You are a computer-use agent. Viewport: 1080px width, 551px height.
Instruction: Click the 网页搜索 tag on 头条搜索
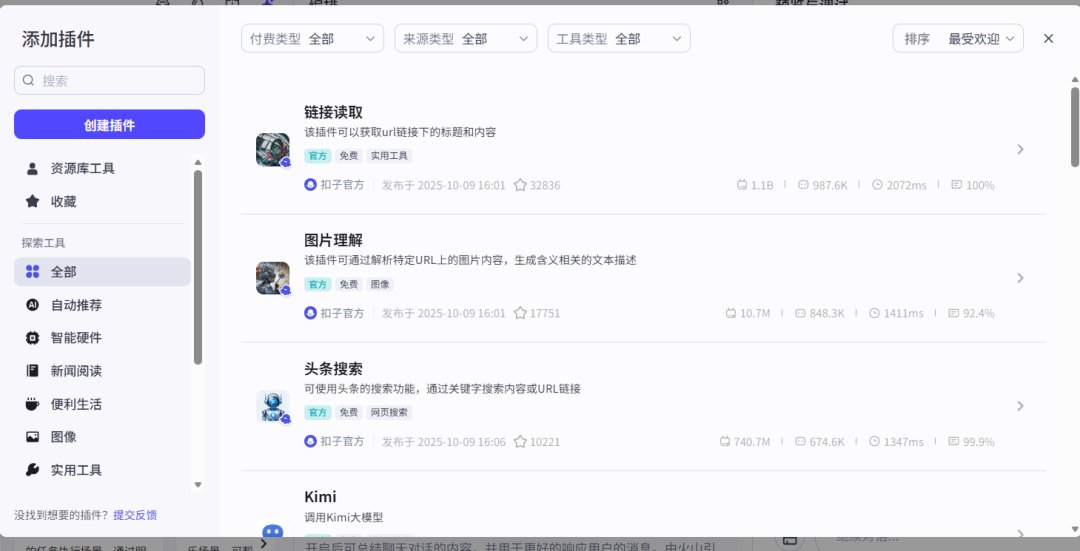pyautogui.click(x=389, y=413)
